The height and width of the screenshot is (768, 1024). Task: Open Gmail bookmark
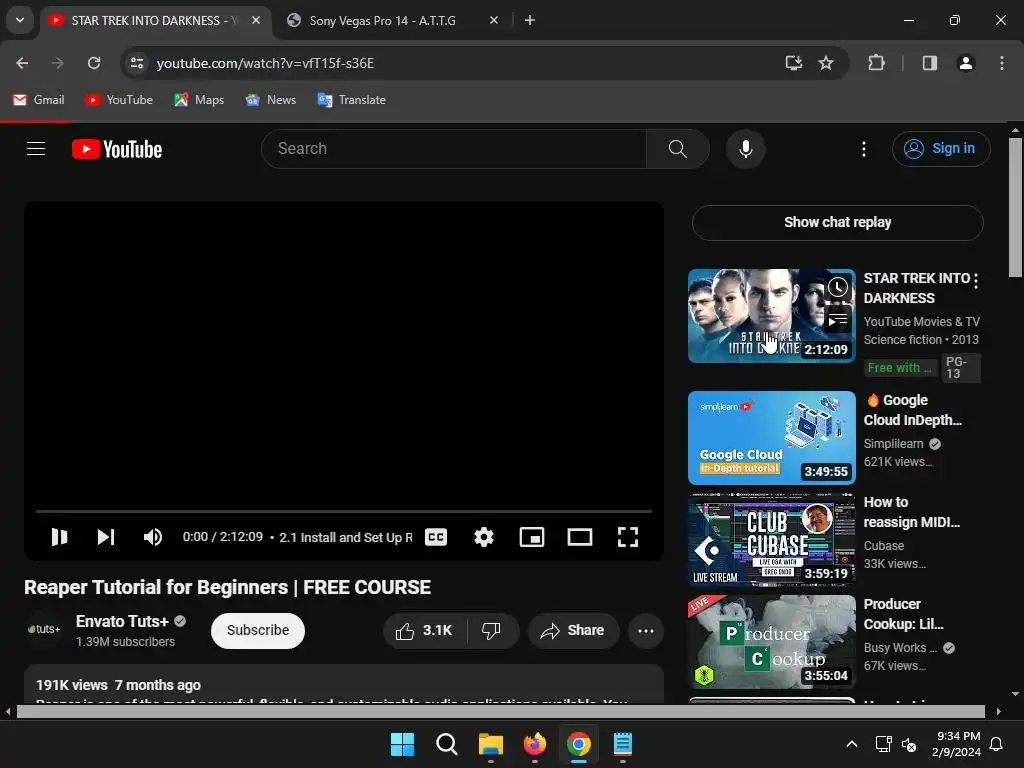coord(39,100)
